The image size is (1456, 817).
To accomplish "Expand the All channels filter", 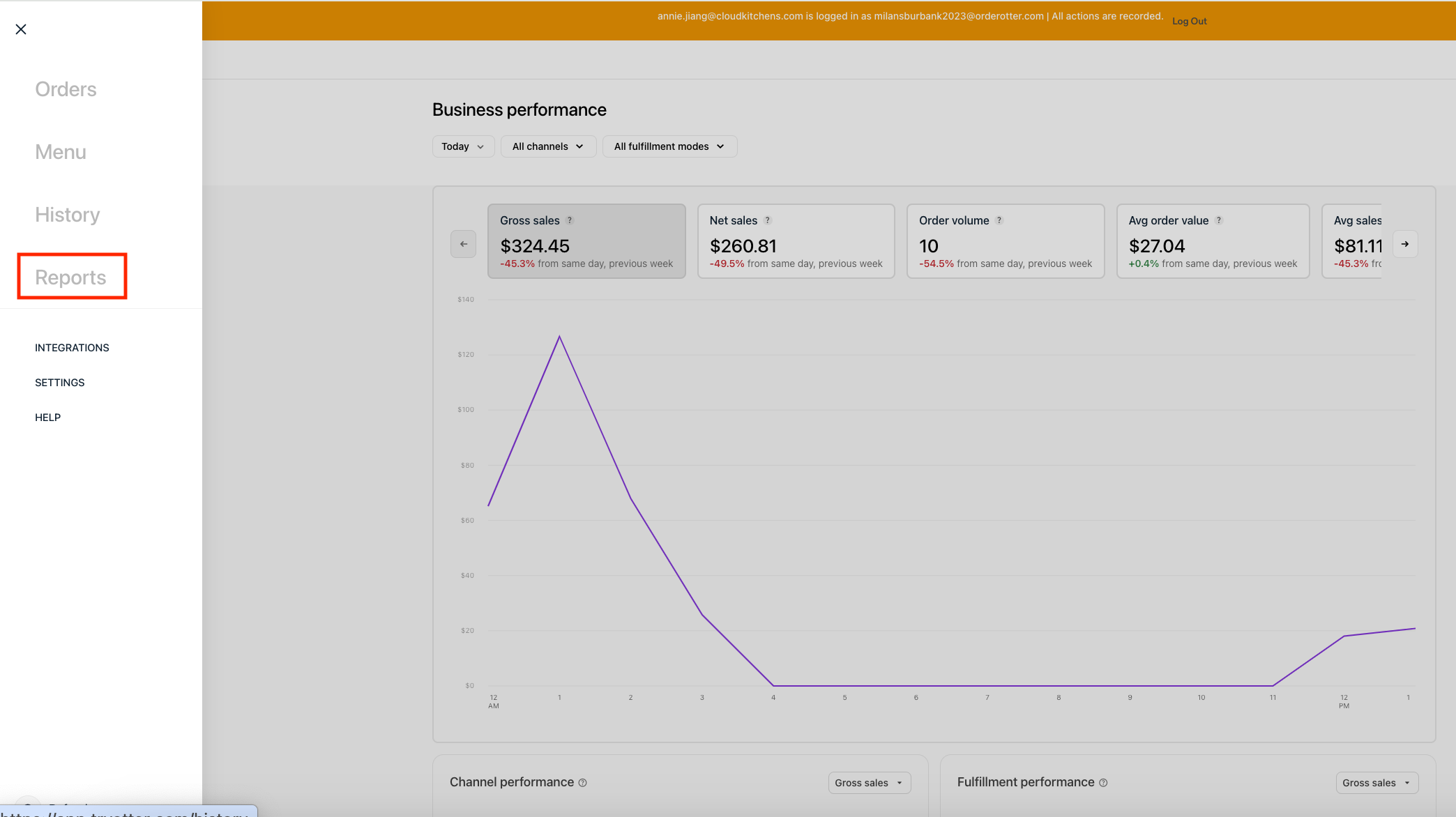I will [548, 146].
